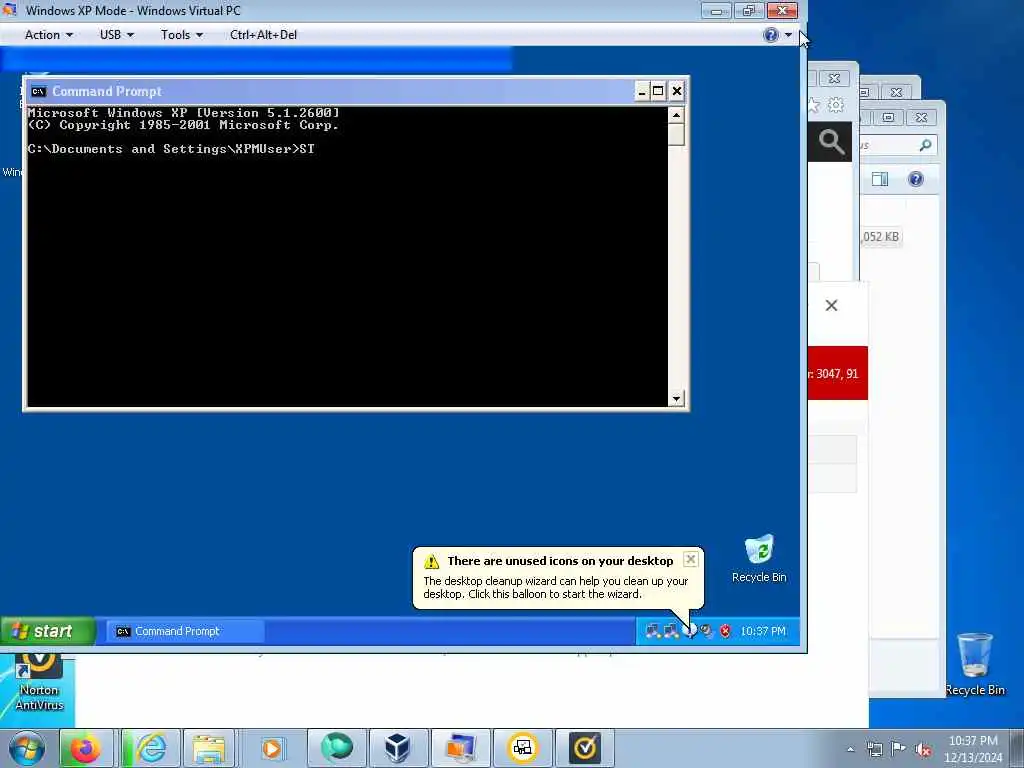Image resolution: width=1024 pixels, height=768 pixels.
Task: Click the XP tray clock 10:37 PM
Action: [763, 631]
